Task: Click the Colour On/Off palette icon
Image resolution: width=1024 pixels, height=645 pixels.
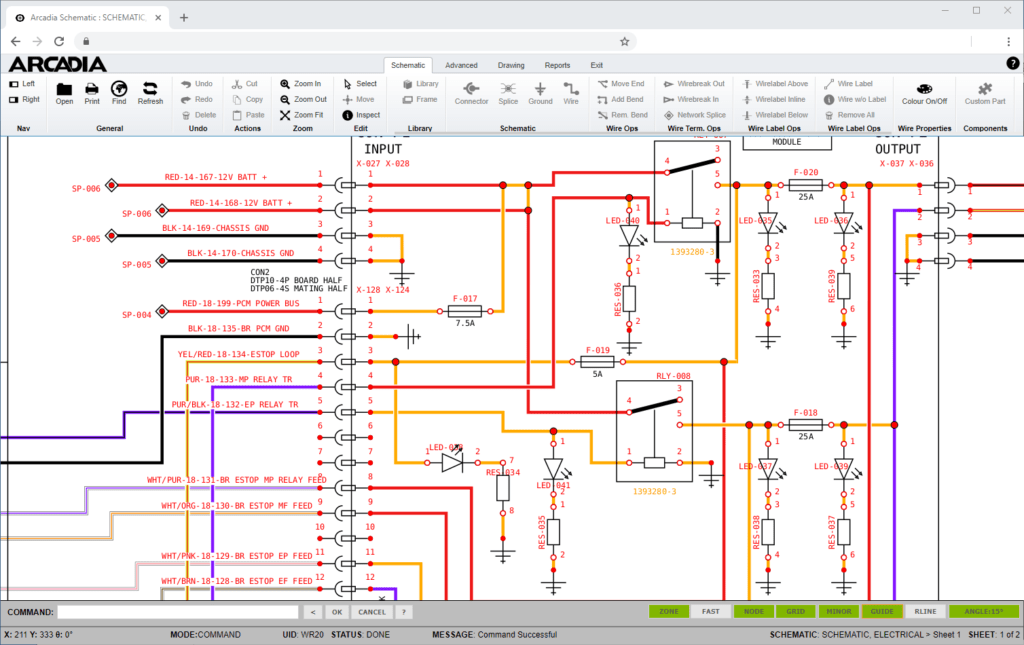Action: click(x=924, y=89)
